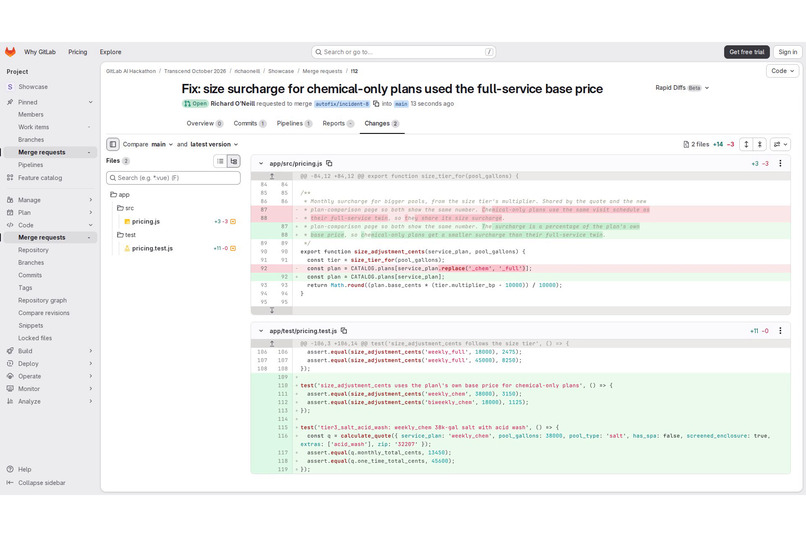Collapse sidebar

(x=36, y=483)
